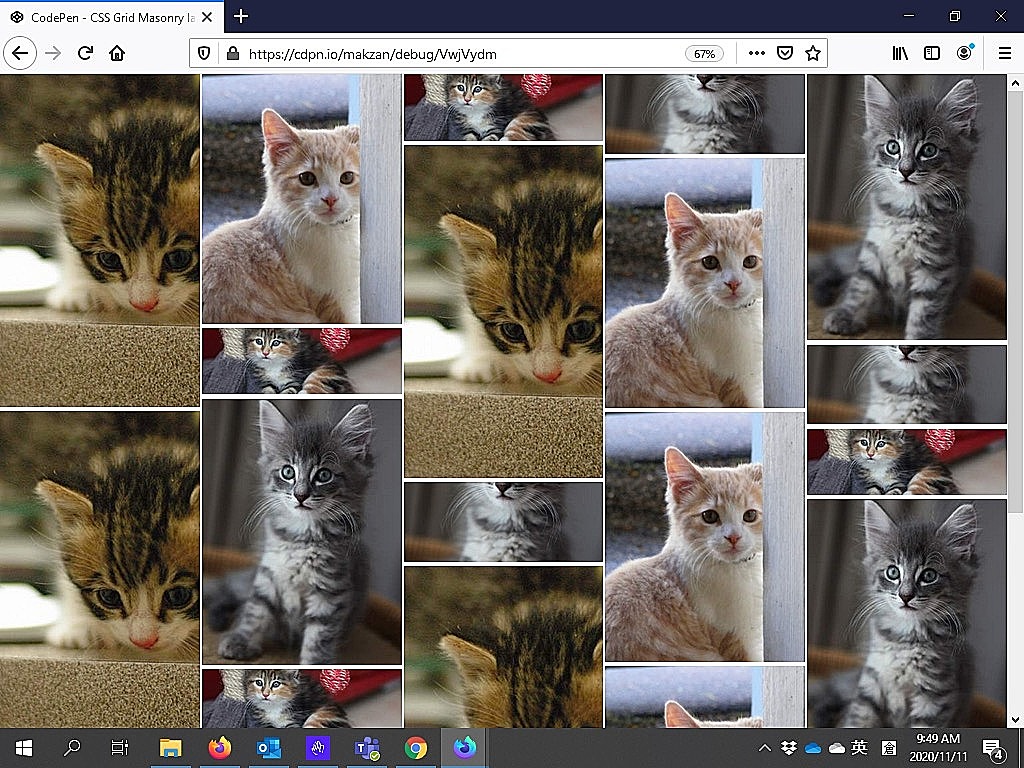1024x768 pixels.
Task: Click the page vertical scrollbar
Action: (1015, 400)
